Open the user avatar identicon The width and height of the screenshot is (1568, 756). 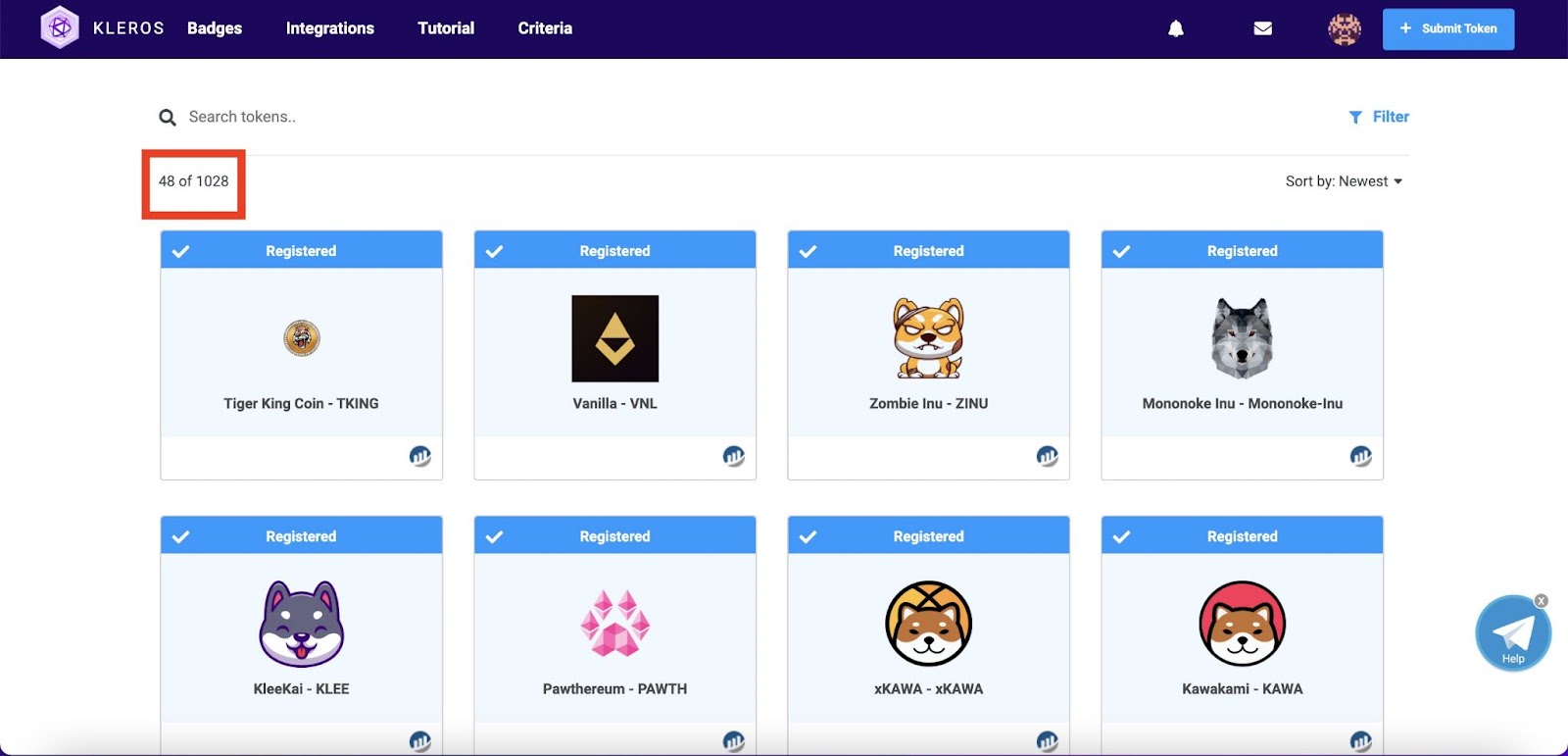tap(1345, 29)
